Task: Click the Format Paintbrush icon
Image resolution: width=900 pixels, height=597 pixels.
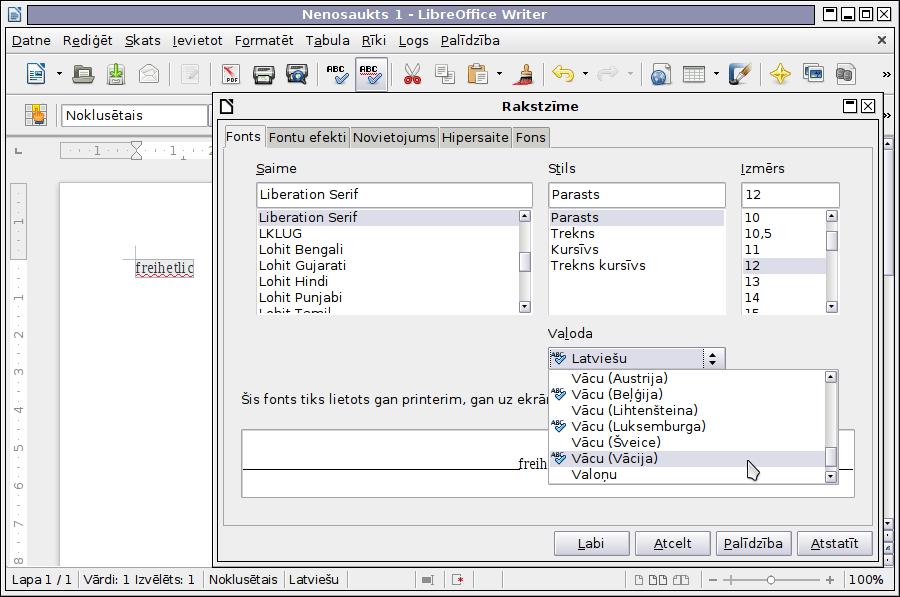Action: [x=525, y=74]
